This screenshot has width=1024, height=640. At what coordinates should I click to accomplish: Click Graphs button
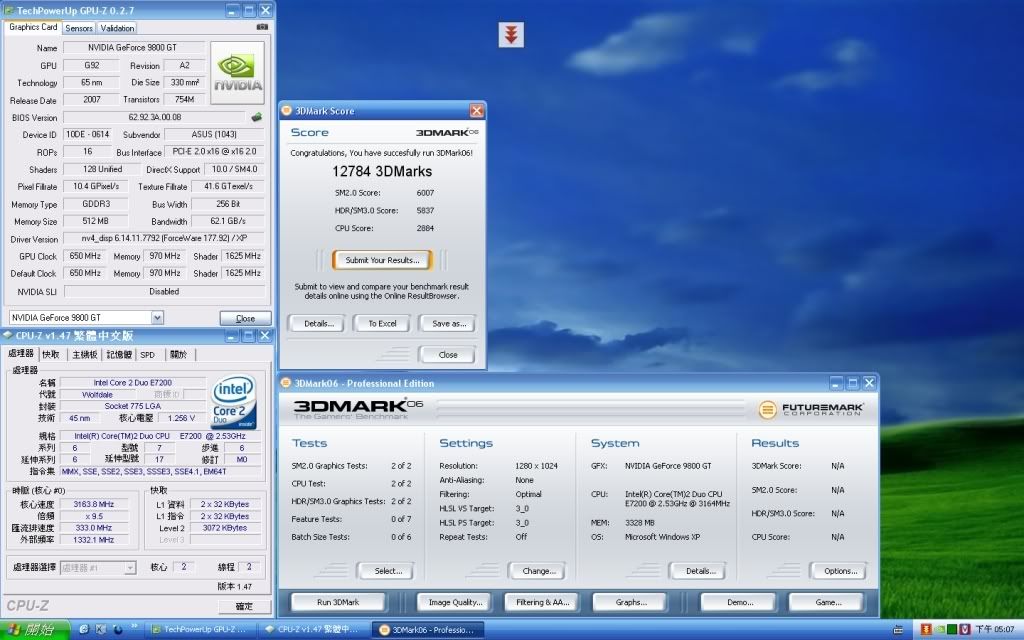point(631,602)
